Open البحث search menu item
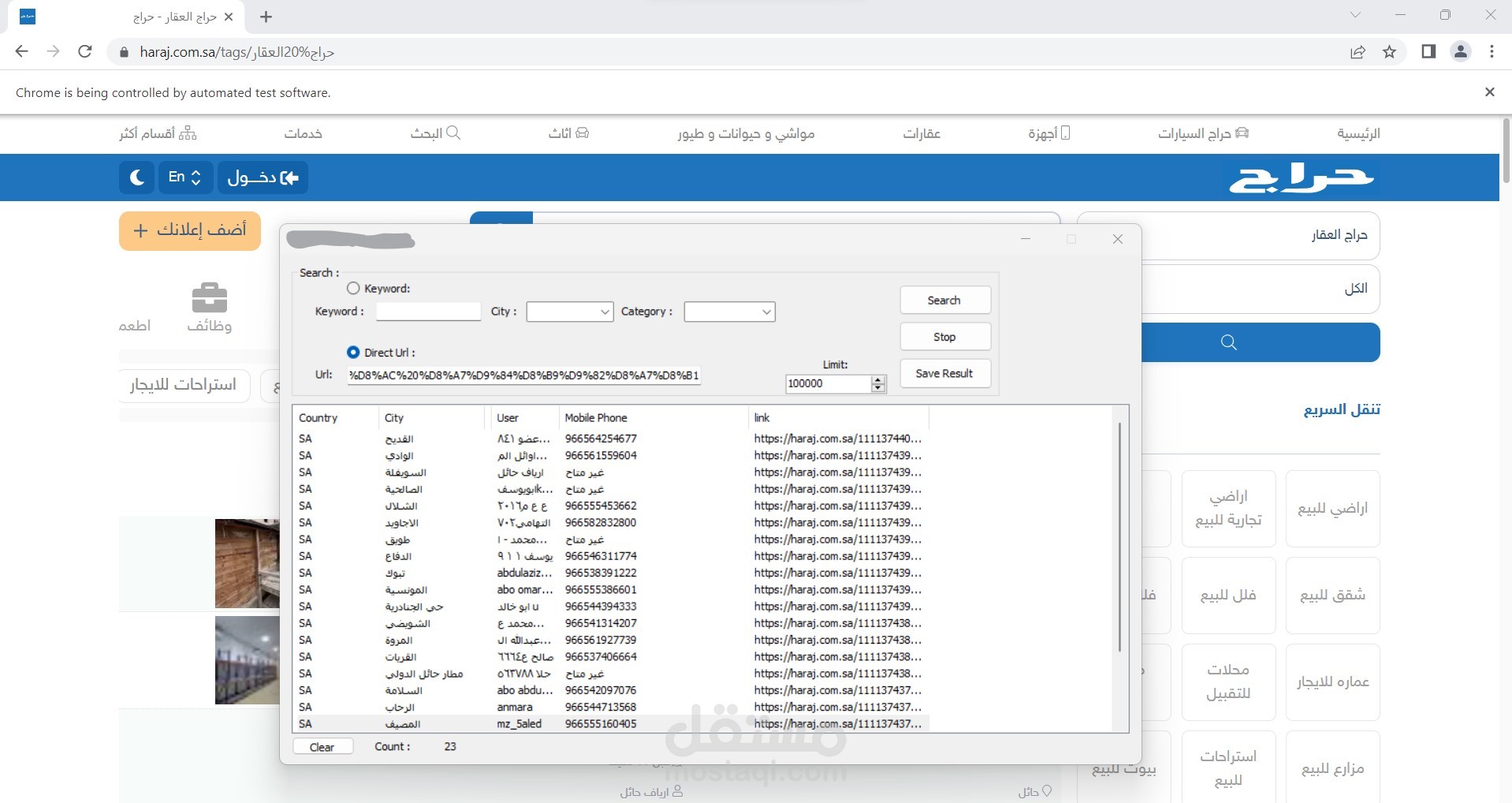The height and width of the screenshot is (803, 1512). pos(435,133)
